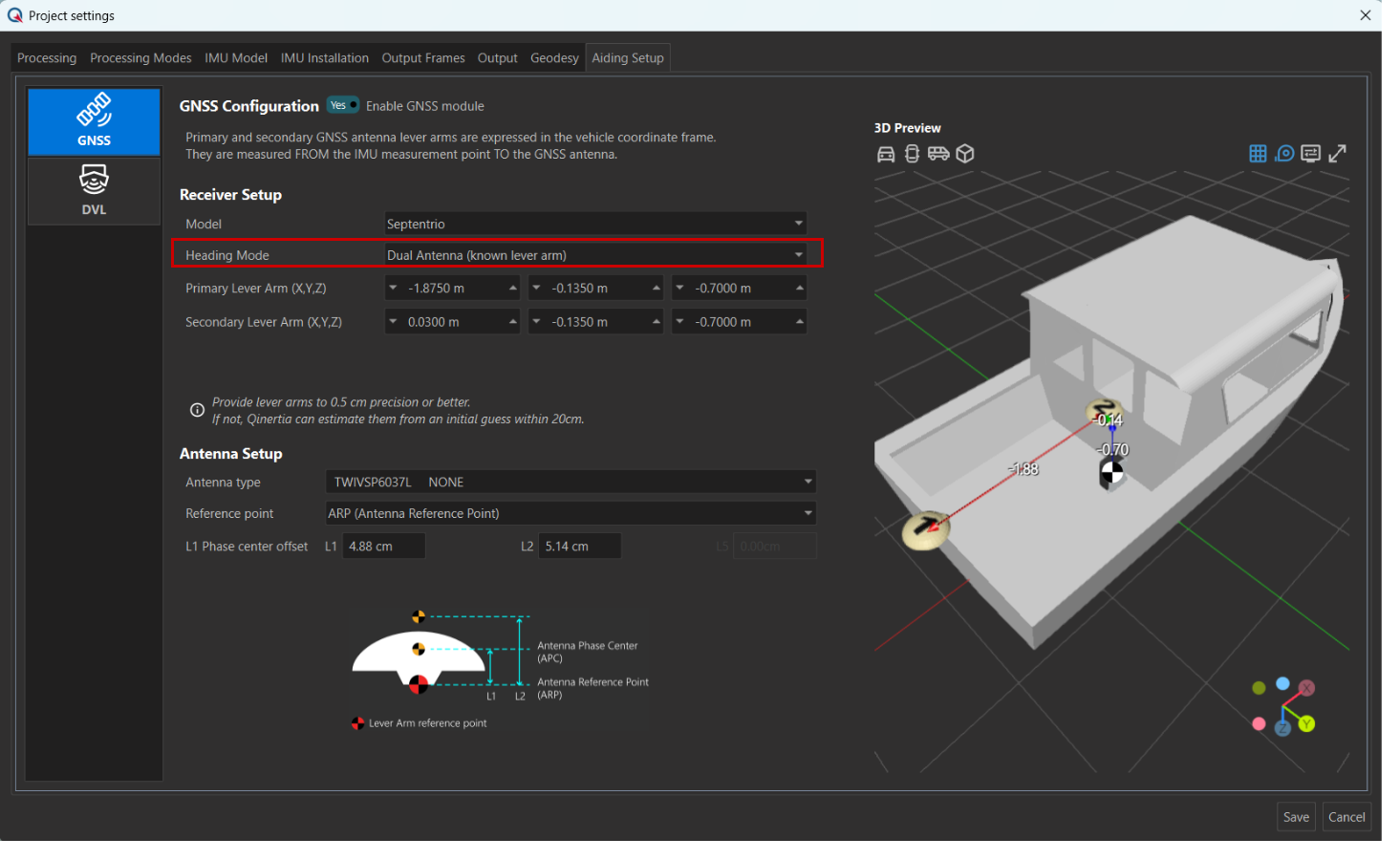Open the receiver Model dropdown
Image resolution: width=1400 pixels, height=860 pixels.
pos(595,224)
